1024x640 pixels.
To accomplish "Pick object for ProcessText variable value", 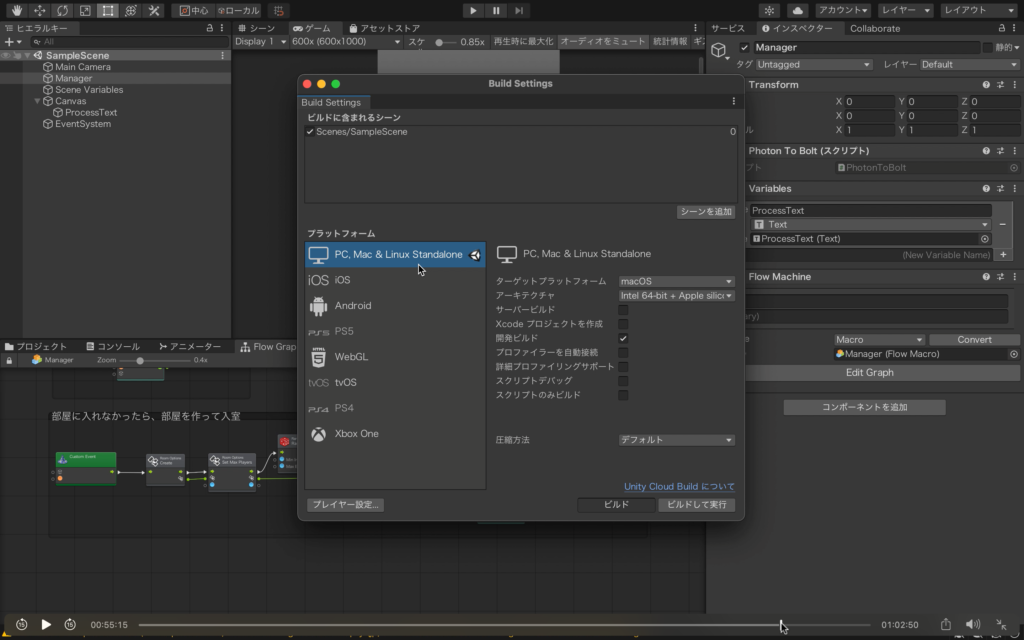I will (x=985, y=239).
